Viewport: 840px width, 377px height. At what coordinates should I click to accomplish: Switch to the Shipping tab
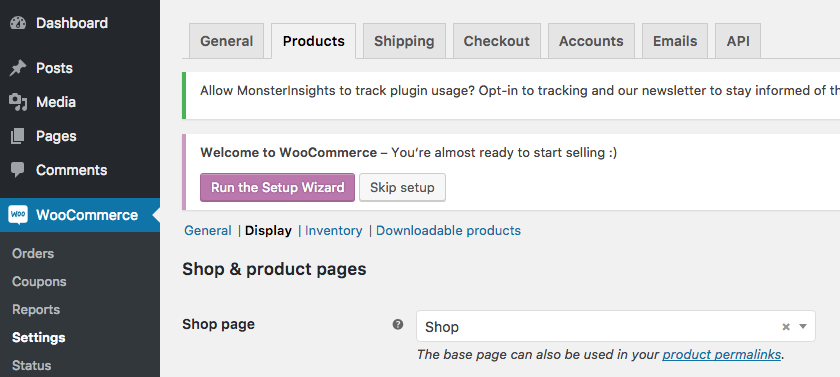404,41
